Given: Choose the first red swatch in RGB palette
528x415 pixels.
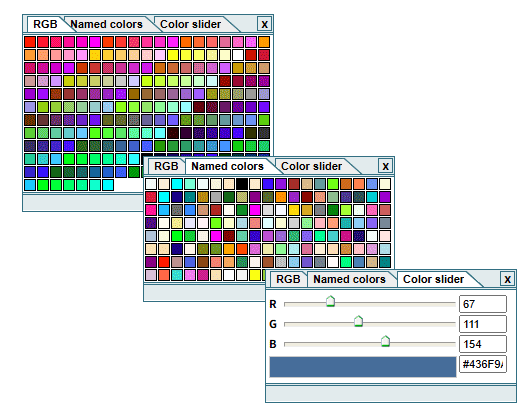Looking at the screenshot, I should click(30, 42).
